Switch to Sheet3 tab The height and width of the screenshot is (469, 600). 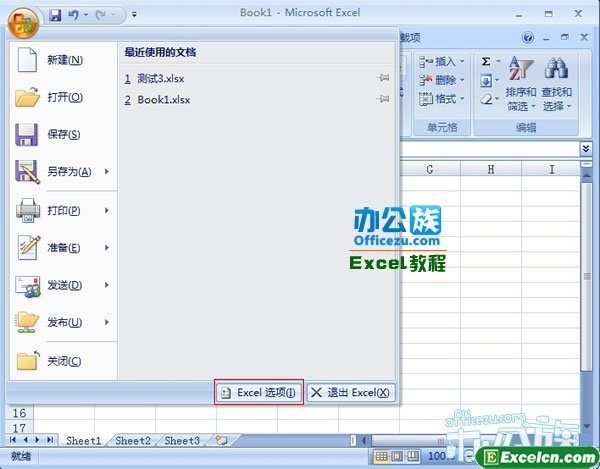pyautogui.click(x=182, y=440)
